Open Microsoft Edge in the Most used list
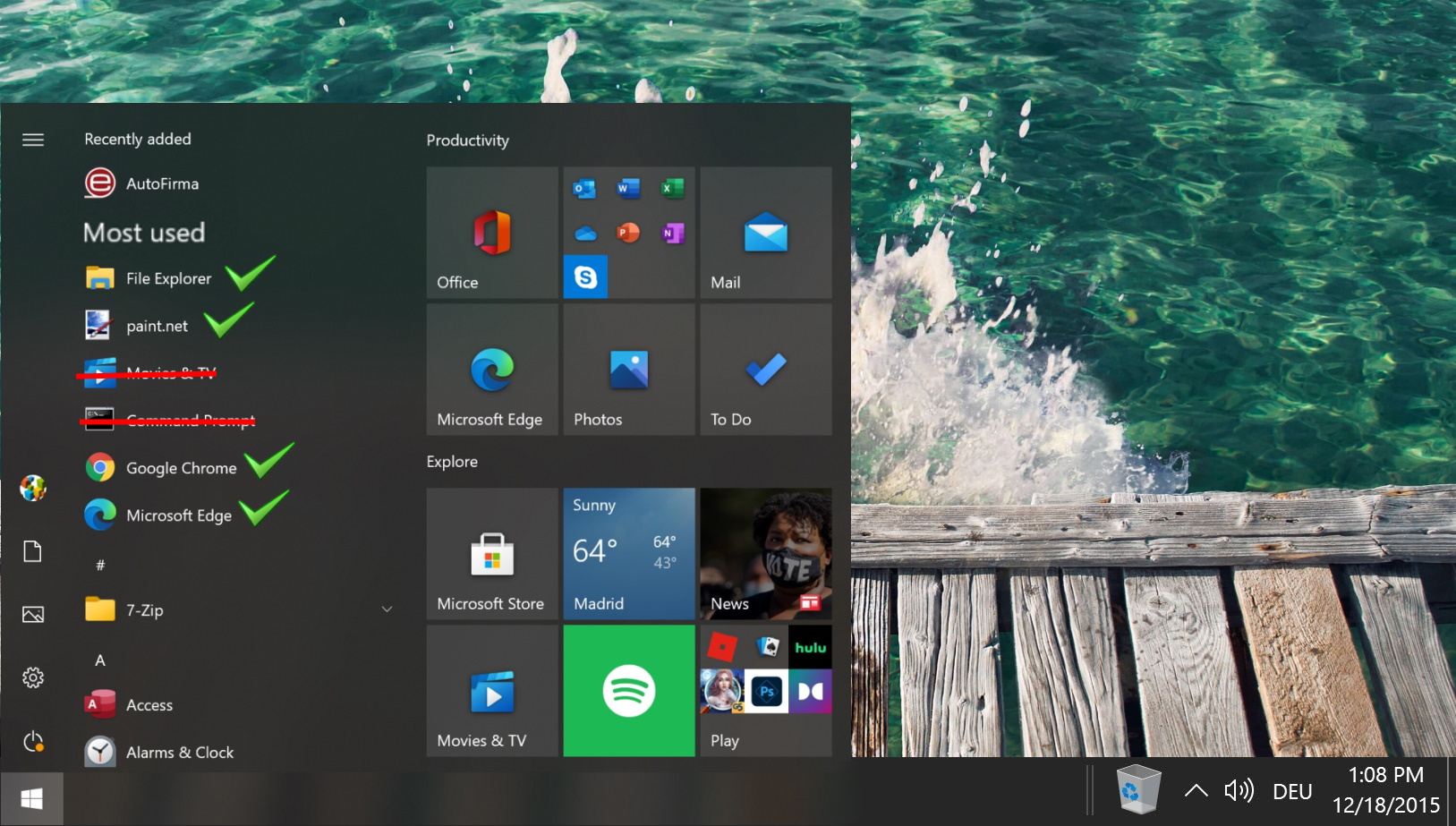 (159, 515)
